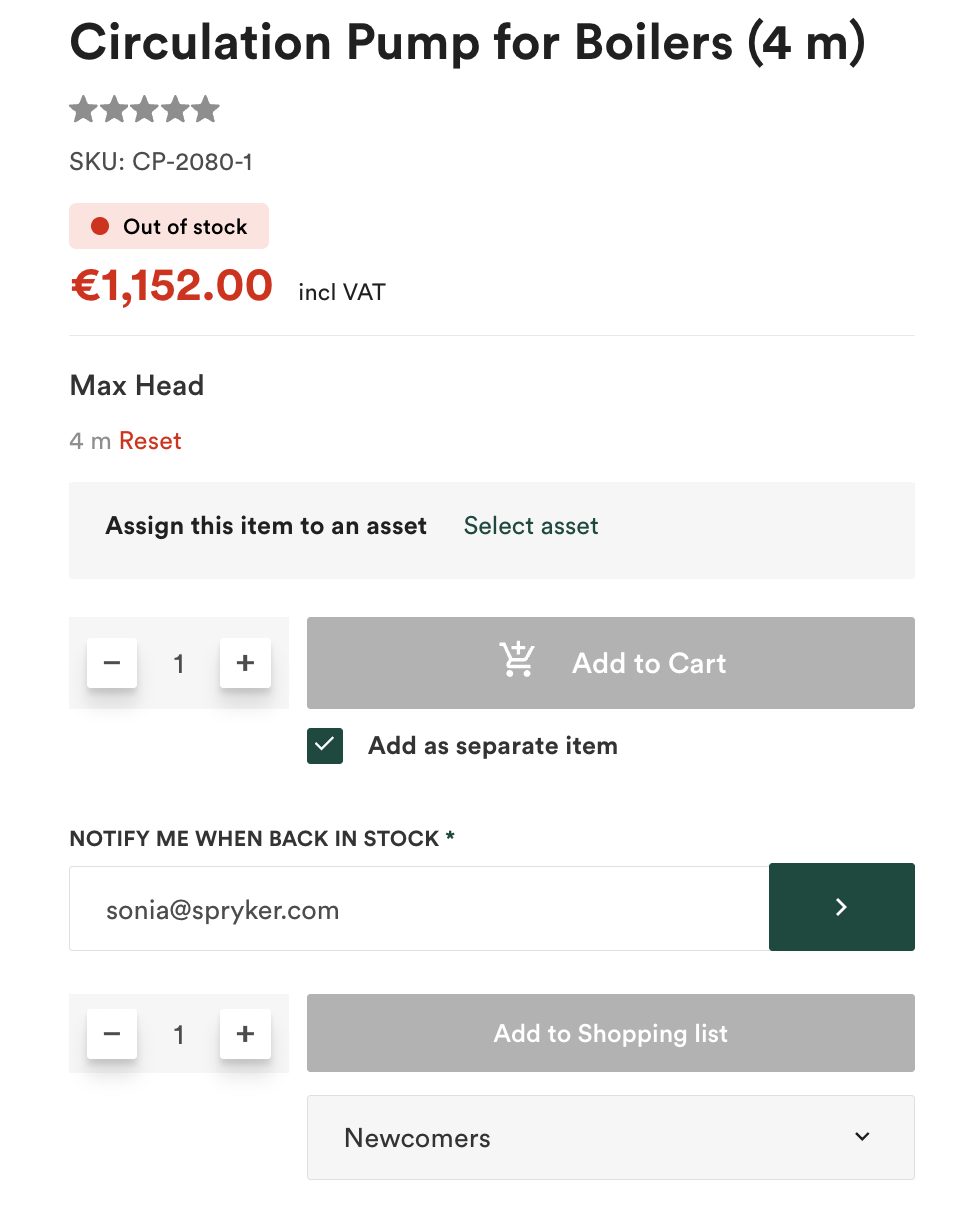The height and width of the screenshot is (1222, 976).
Task: Decrease the shopping list quantity with minus icon
Action: tap(112, 1034)
